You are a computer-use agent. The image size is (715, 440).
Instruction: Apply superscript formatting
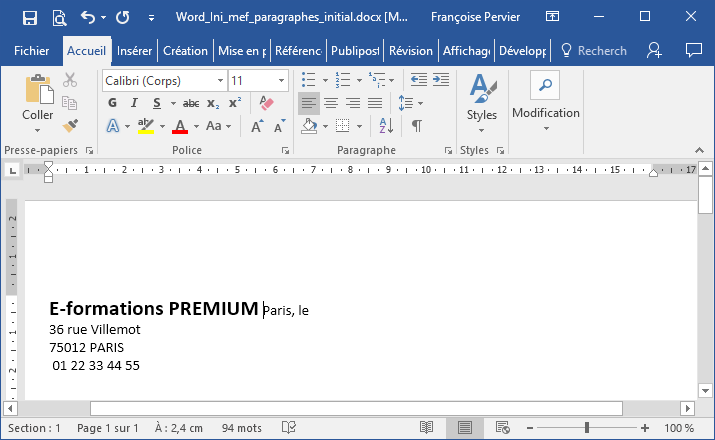click(x=235, y=103)
